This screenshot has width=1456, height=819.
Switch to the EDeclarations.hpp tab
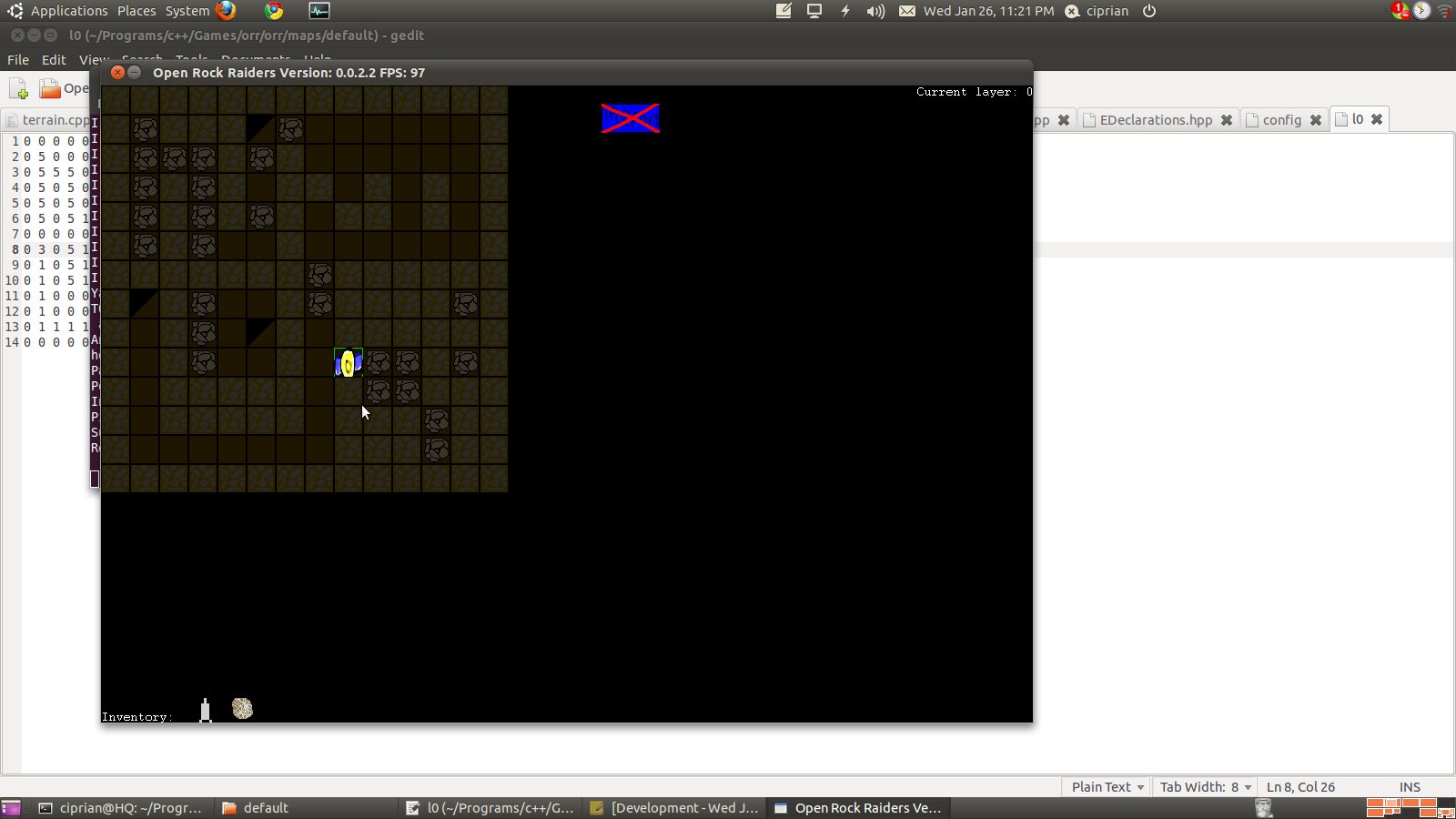click(x=1156, y=120)
